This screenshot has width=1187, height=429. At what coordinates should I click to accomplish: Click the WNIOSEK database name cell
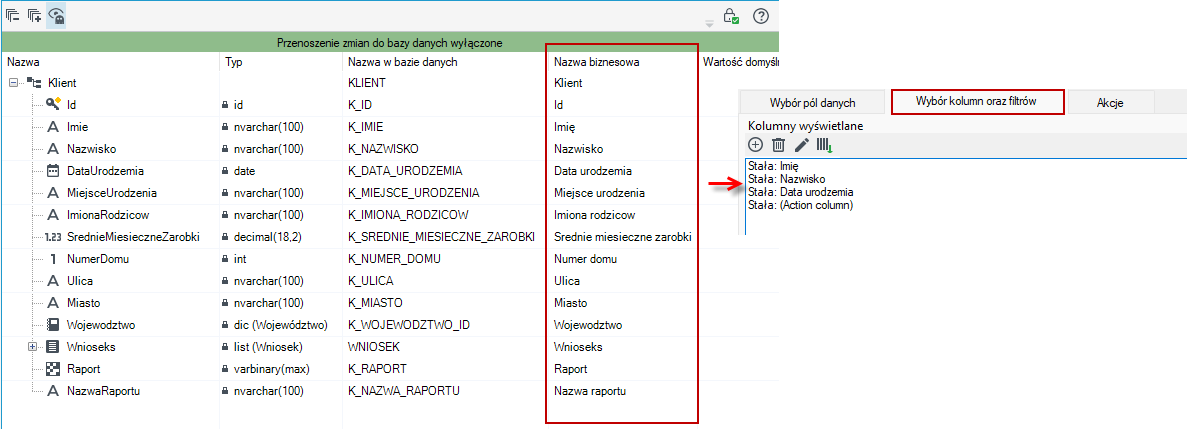point(373,347)
